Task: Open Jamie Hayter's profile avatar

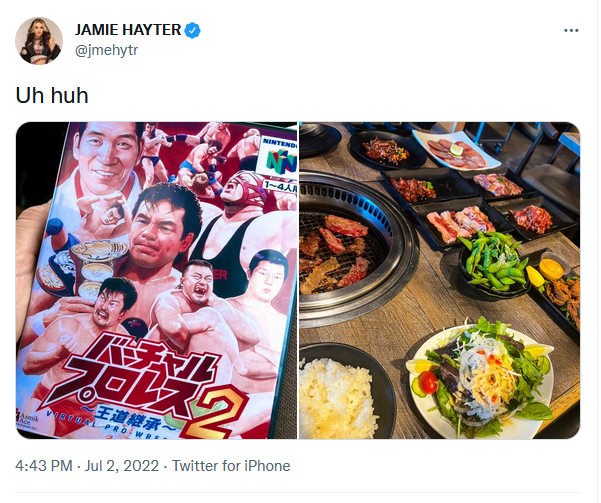Action: (x=39, y=41)
